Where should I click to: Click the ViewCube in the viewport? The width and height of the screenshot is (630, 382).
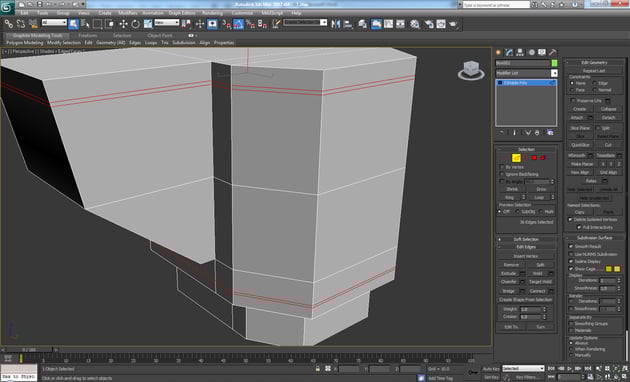coord(471,70)
